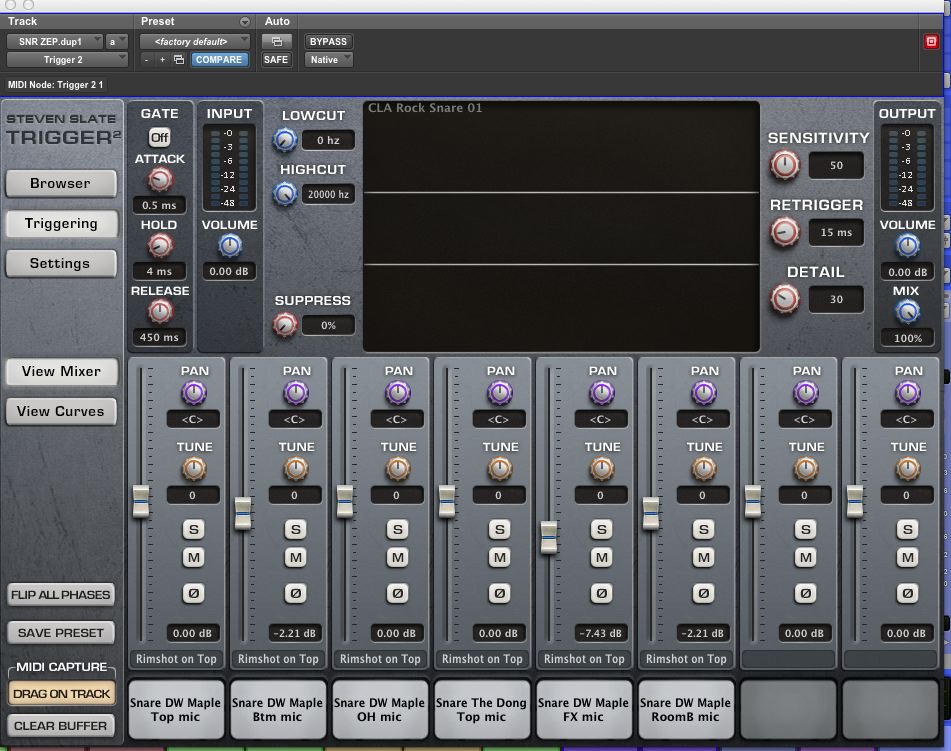Click the previous preset minus button
The height and width of the screenshot is (751, 951).
click(146, 59)
